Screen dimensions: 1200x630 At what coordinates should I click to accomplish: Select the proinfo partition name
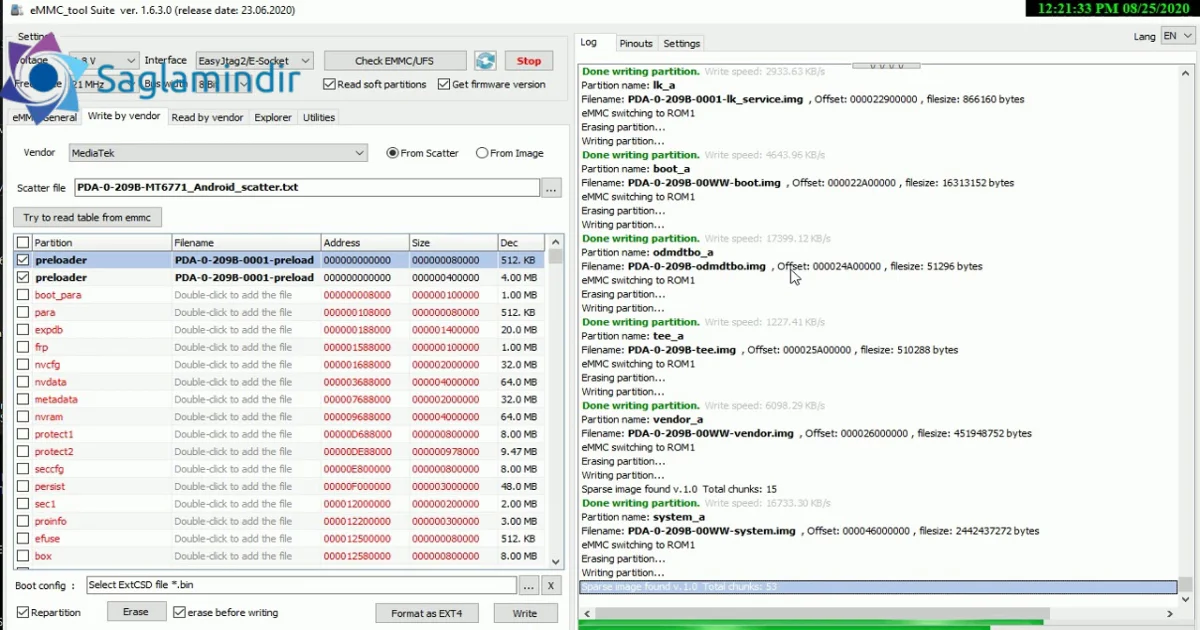pyautogui.click(x=51, y=521)
